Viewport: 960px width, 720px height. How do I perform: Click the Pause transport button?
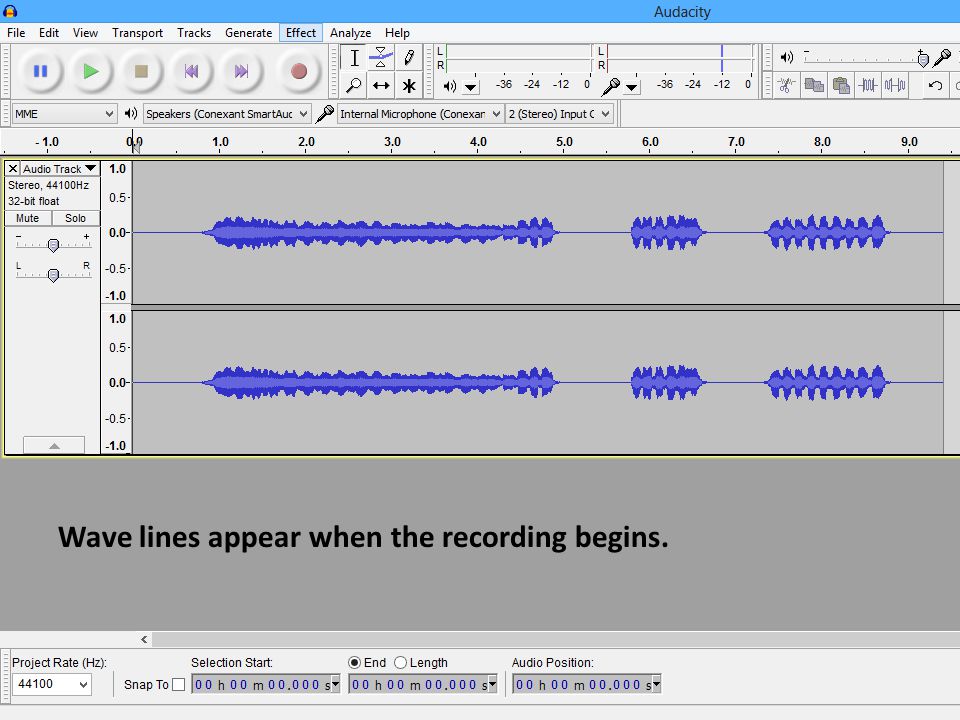(x=40, y=72)
